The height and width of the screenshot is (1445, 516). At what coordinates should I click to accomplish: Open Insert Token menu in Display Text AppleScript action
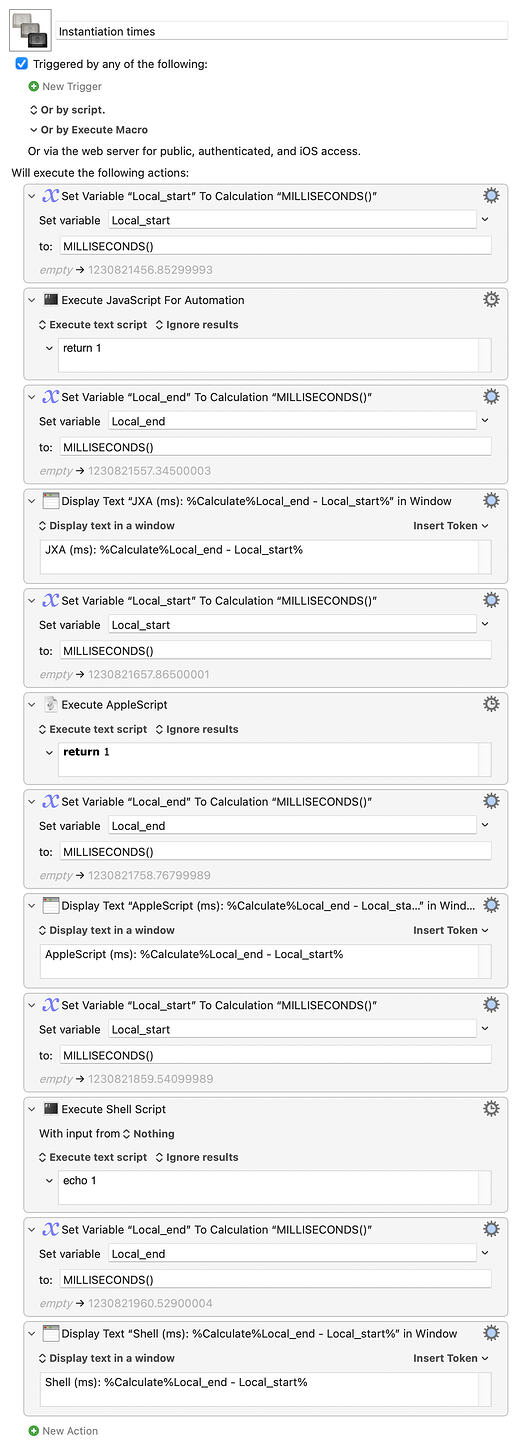tap(451, 930)
